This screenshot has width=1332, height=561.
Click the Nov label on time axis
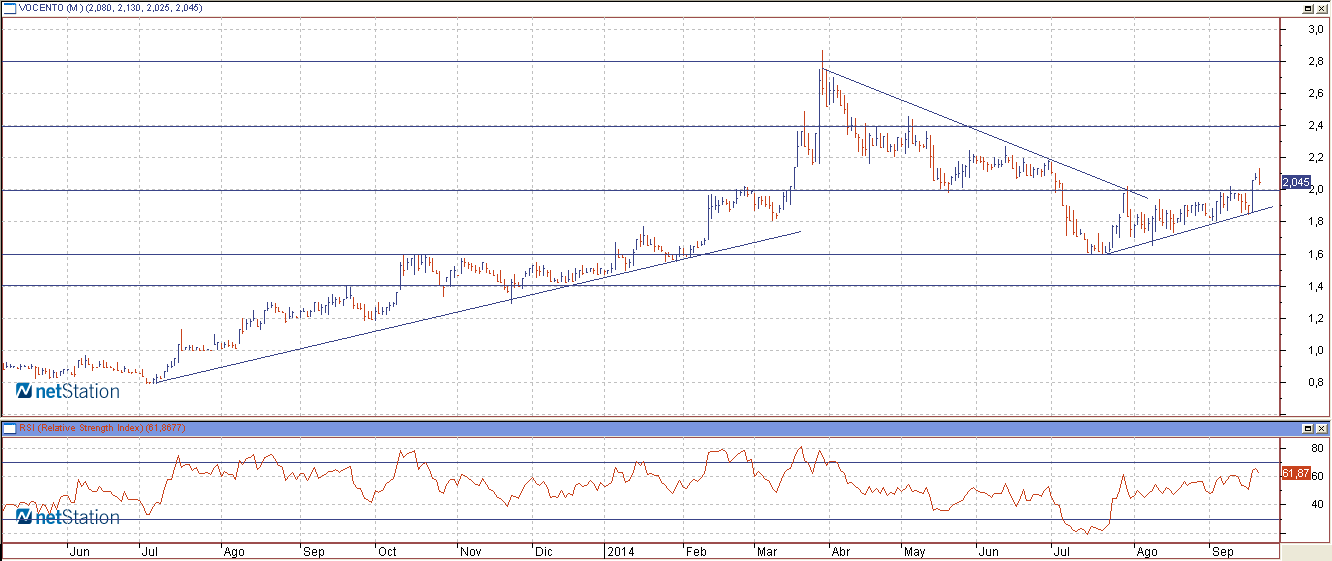tap(470, 551)
